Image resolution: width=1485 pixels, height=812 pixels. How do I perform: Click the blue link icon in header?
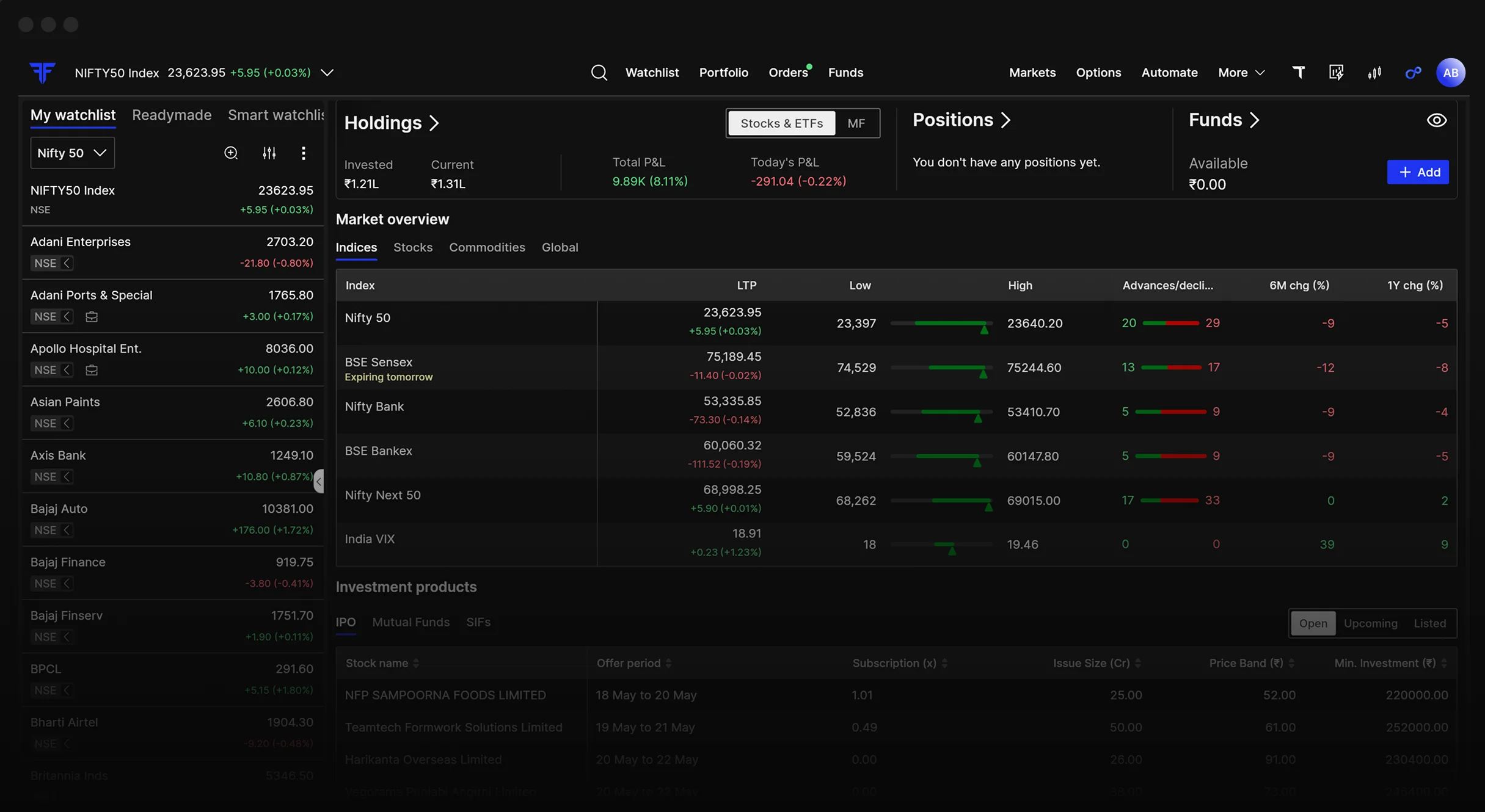coord(1413,73)
